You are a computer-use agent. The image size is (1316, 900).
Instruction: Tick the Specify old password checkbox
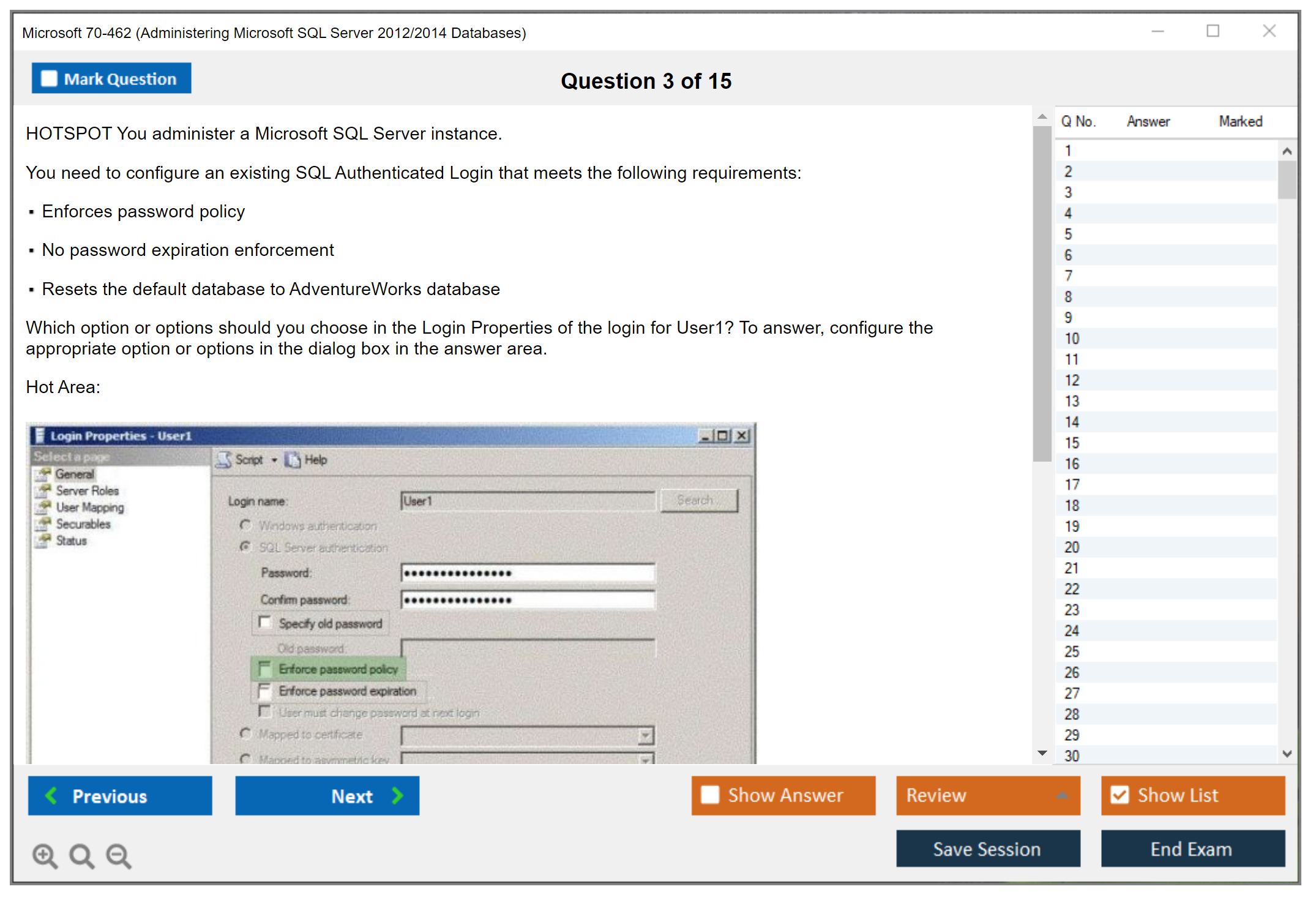click(x=264, y=623)
